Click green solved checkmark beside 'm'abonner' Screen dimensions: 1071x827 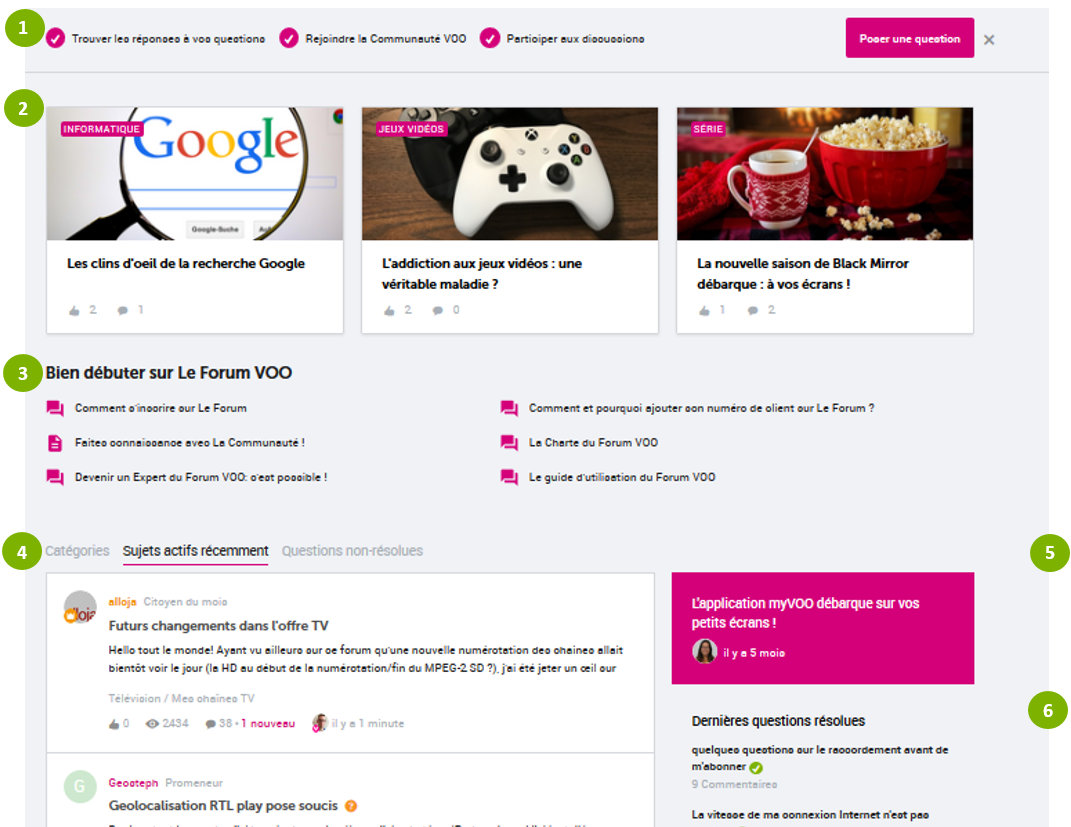click(756, 768)
